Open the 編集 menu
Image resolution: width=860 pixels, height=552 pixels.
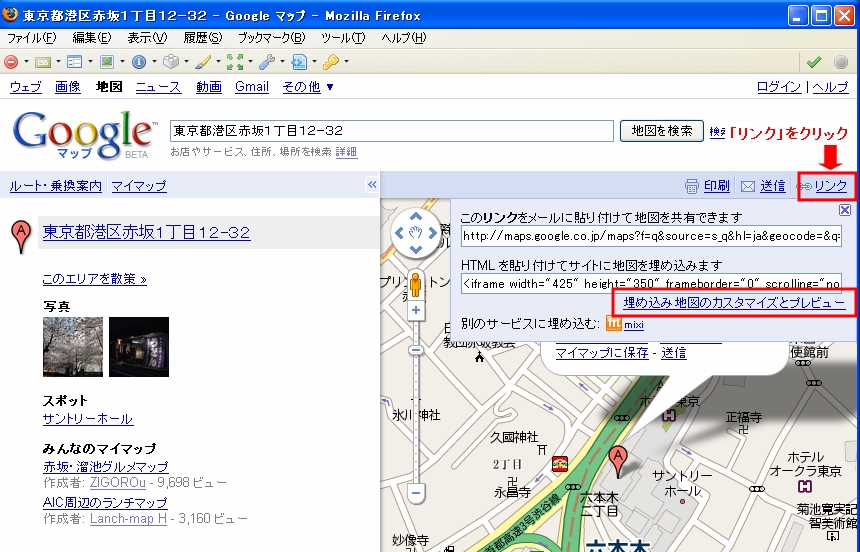pos(92,38)
